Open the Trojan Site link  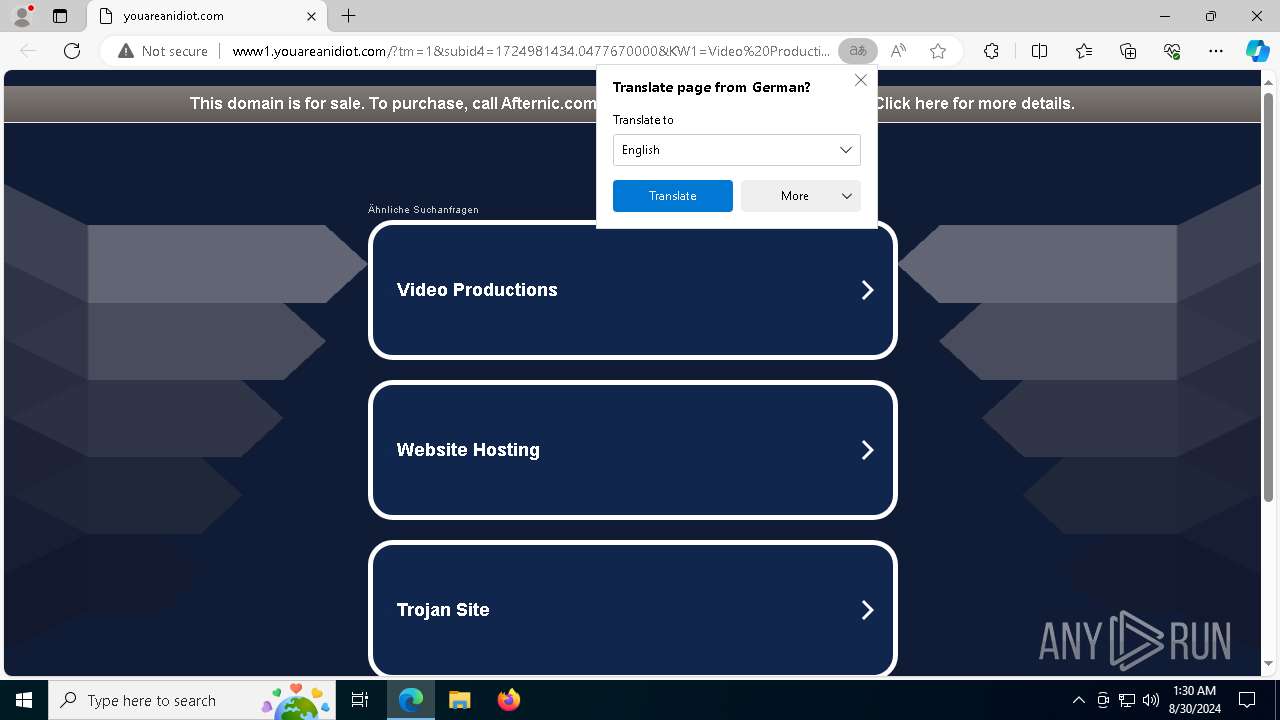tap(443, 610)
